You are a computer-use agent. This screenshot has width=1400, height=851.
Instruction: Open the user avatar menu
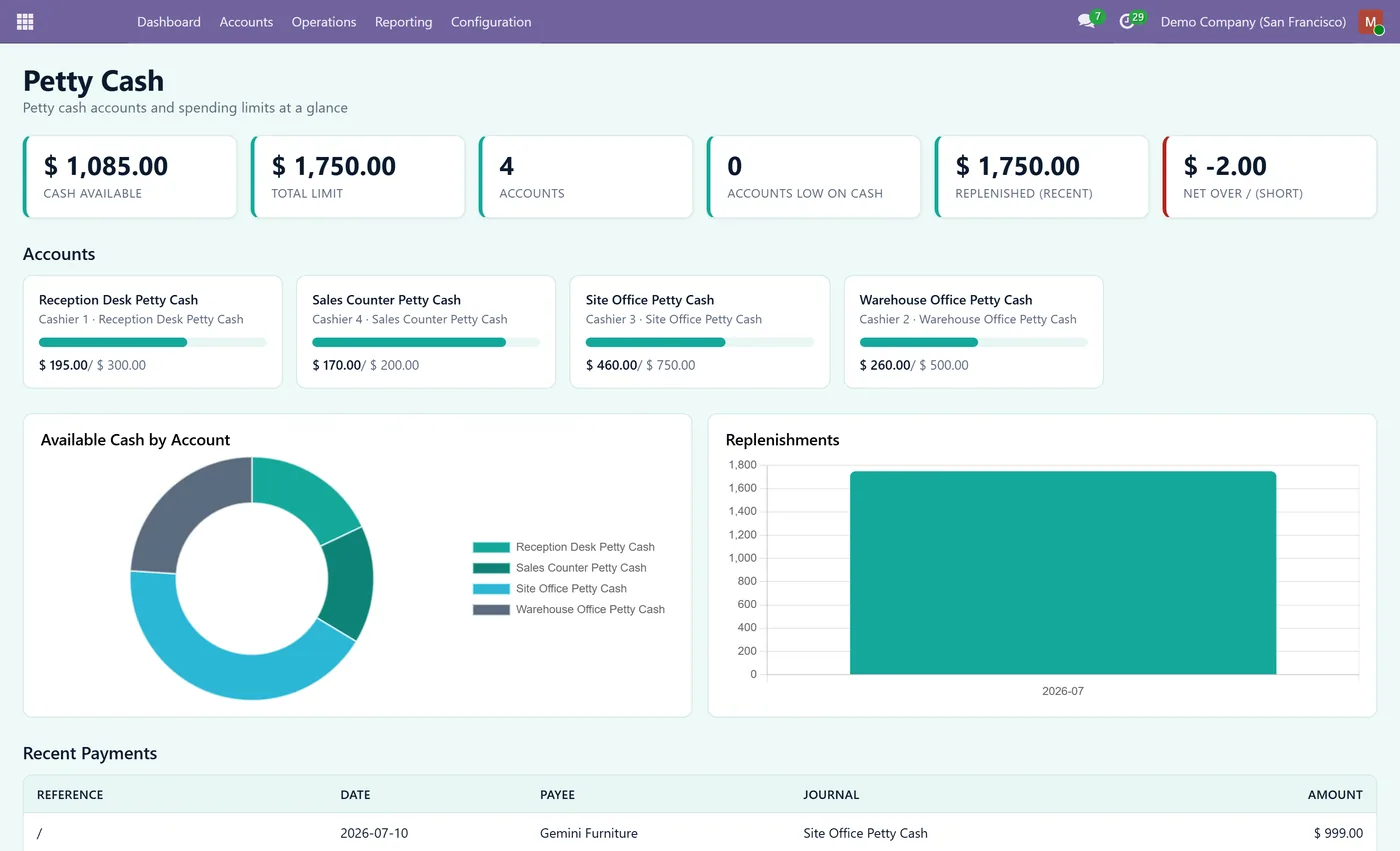pyautogui.click(x=1370, y=21)
